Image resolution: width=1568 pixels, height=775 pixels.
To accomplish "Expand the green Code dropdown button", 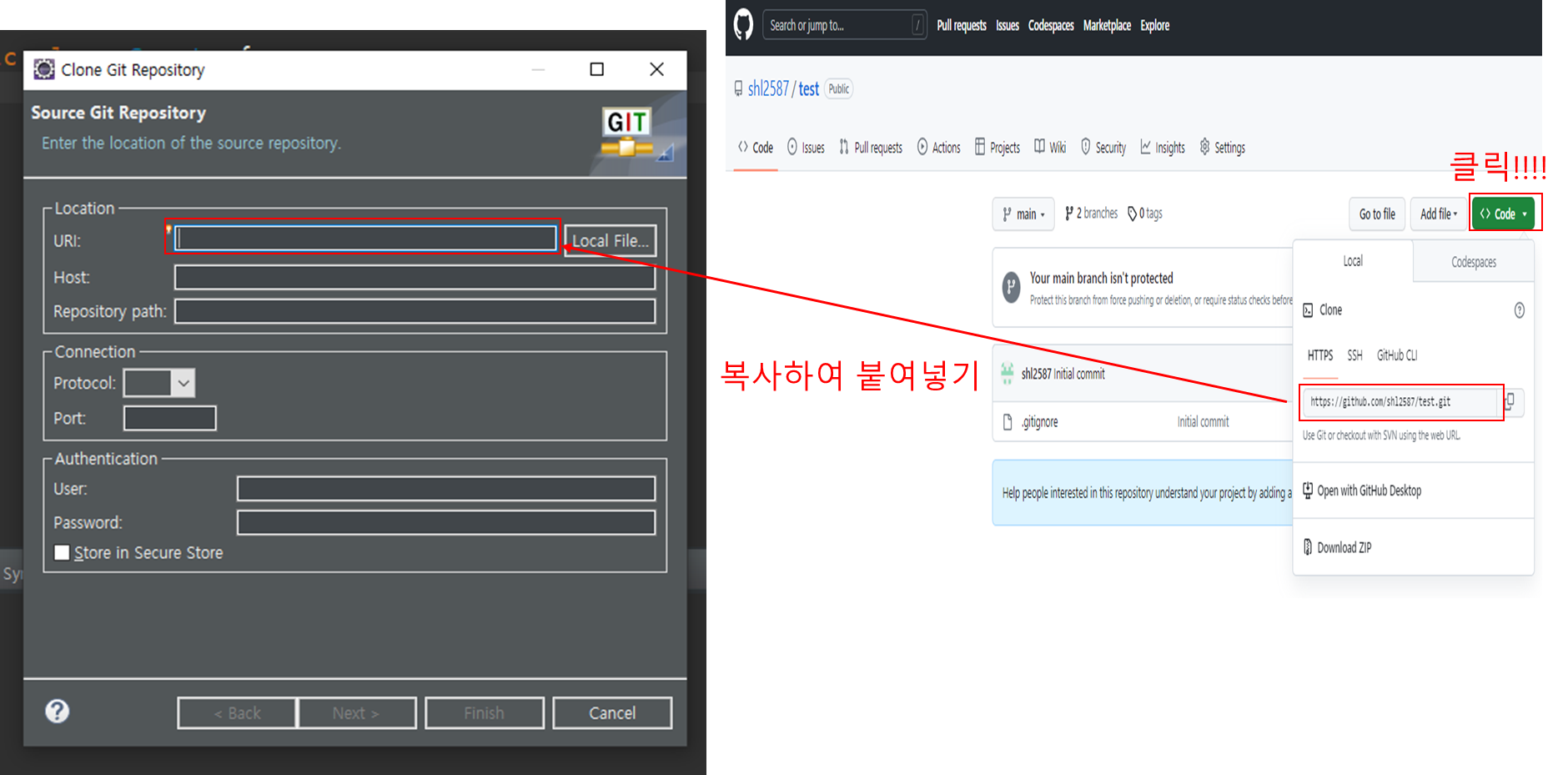I will coord(1503,214).
